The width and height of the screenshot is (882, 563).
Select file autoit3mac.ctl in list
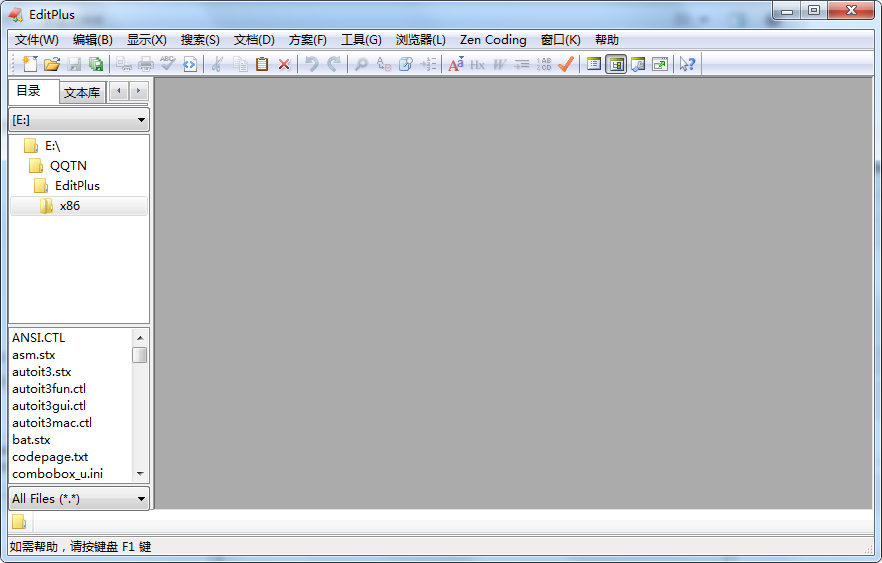pos(52,422)
